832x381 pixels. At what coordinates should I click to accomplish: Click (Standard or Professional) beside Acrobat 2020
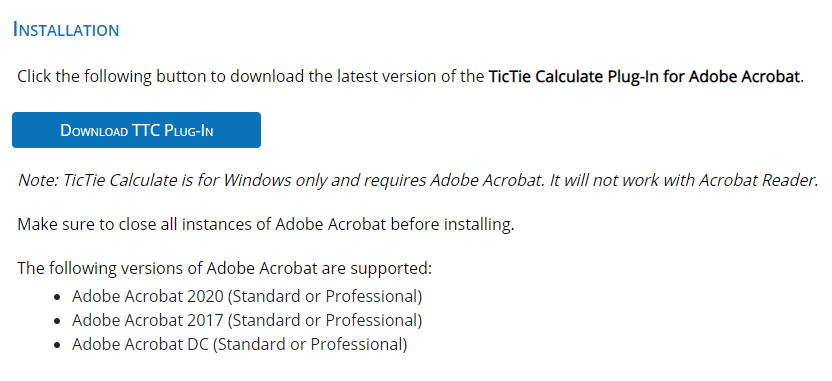(325, 297)
